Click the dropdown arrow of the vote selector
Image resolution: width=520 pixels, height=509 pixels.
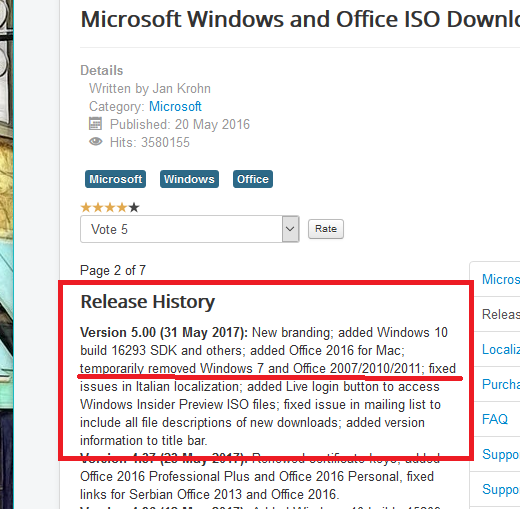click(290, 229)
